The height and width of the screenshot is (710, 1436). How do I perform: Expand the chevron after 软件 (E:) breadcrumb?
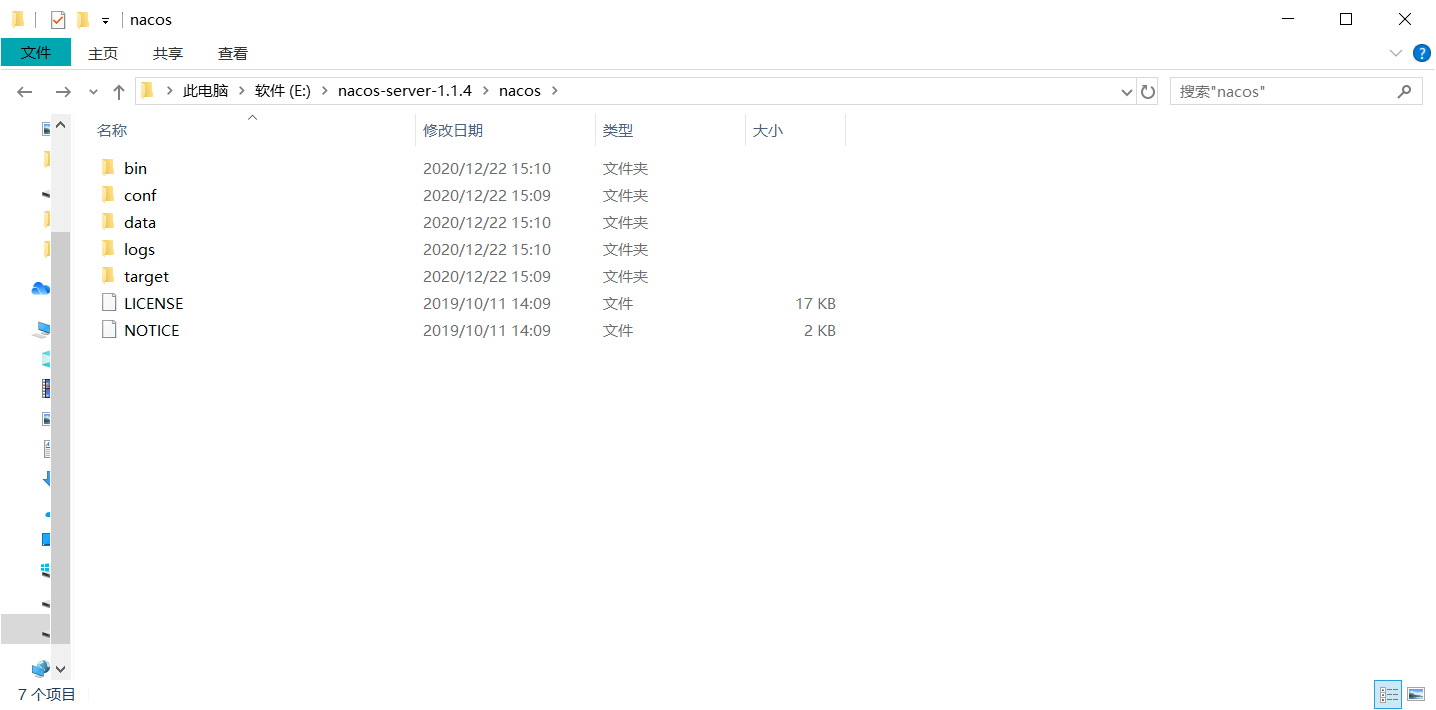coord(324,91)
